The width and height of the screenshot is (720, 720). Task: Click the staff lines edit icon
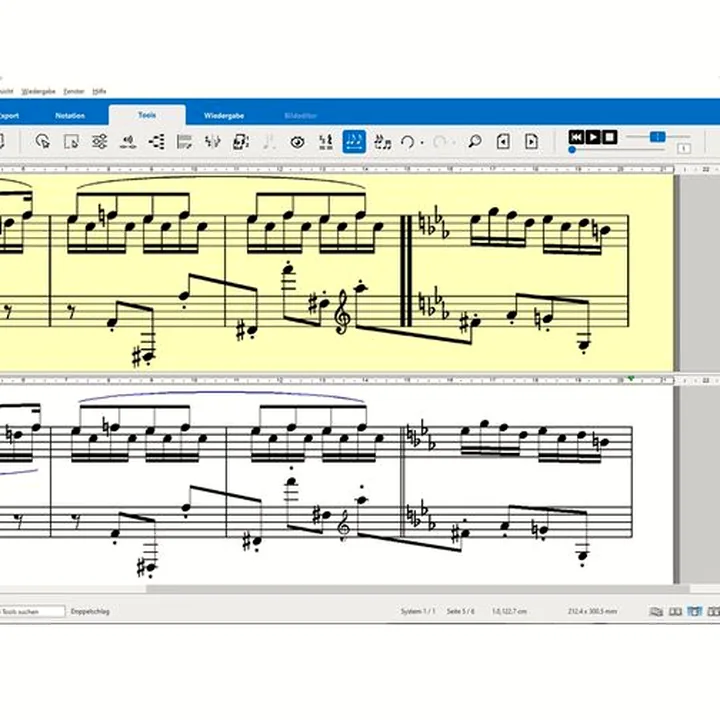click(184, 142)
